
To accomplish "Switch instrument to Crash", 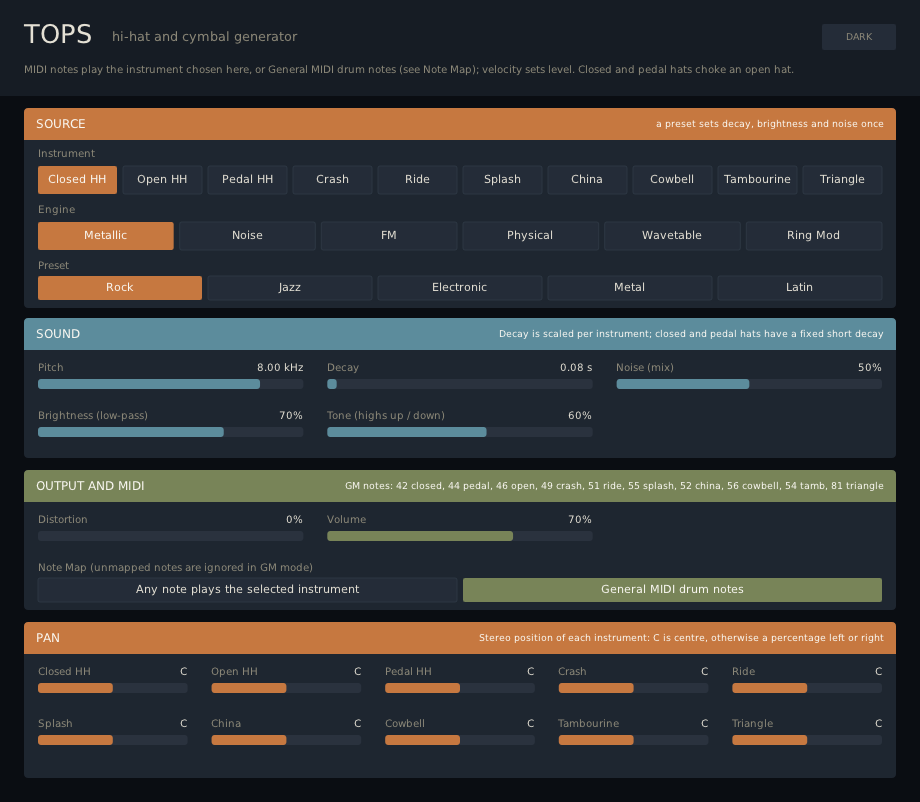I will 332,180.
